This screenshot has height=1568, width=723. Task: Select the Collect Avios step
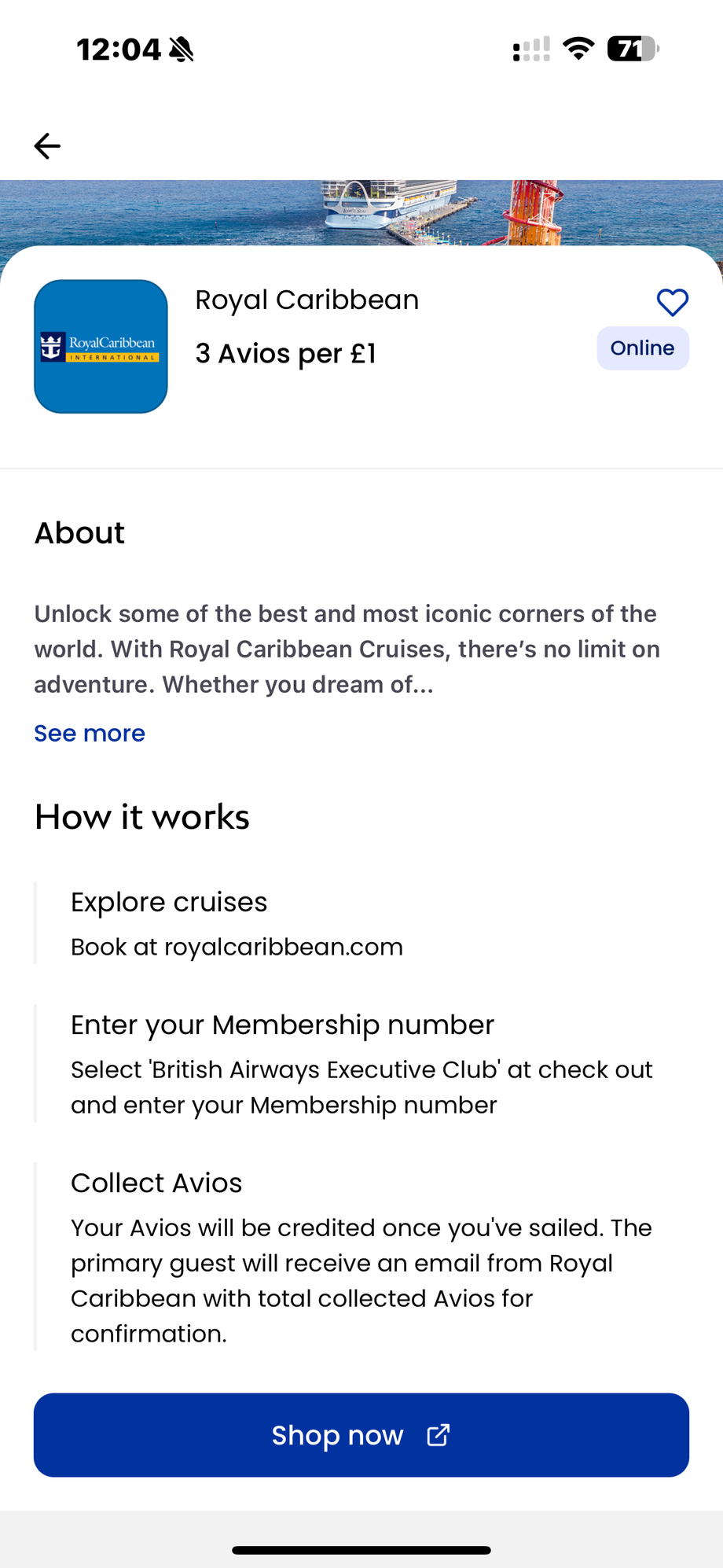coord(156,1183)
